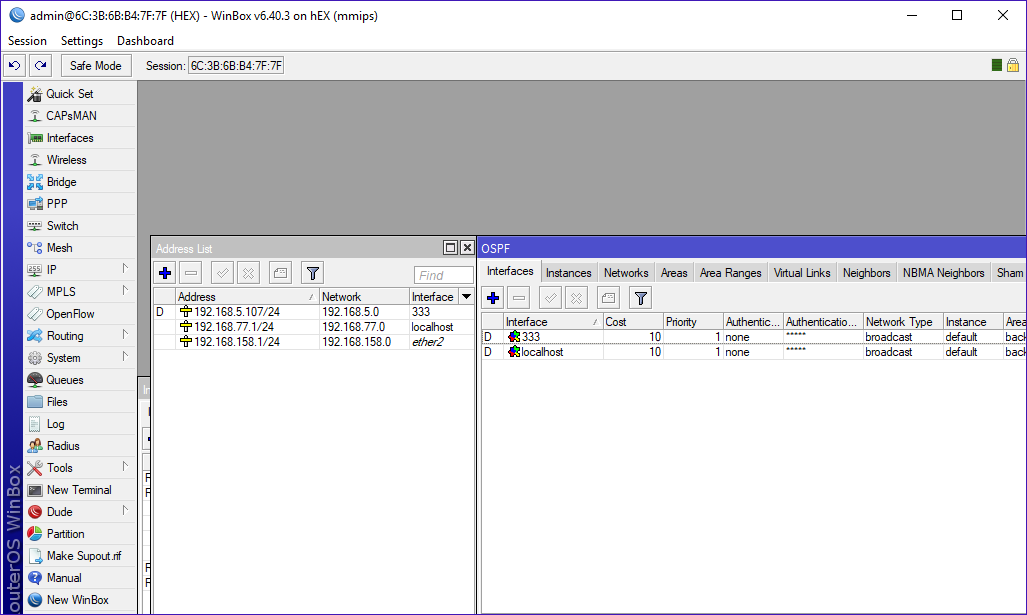1027x615 pixels.
Task: Open Mesh in sidebar
Action: click(80, 248)
